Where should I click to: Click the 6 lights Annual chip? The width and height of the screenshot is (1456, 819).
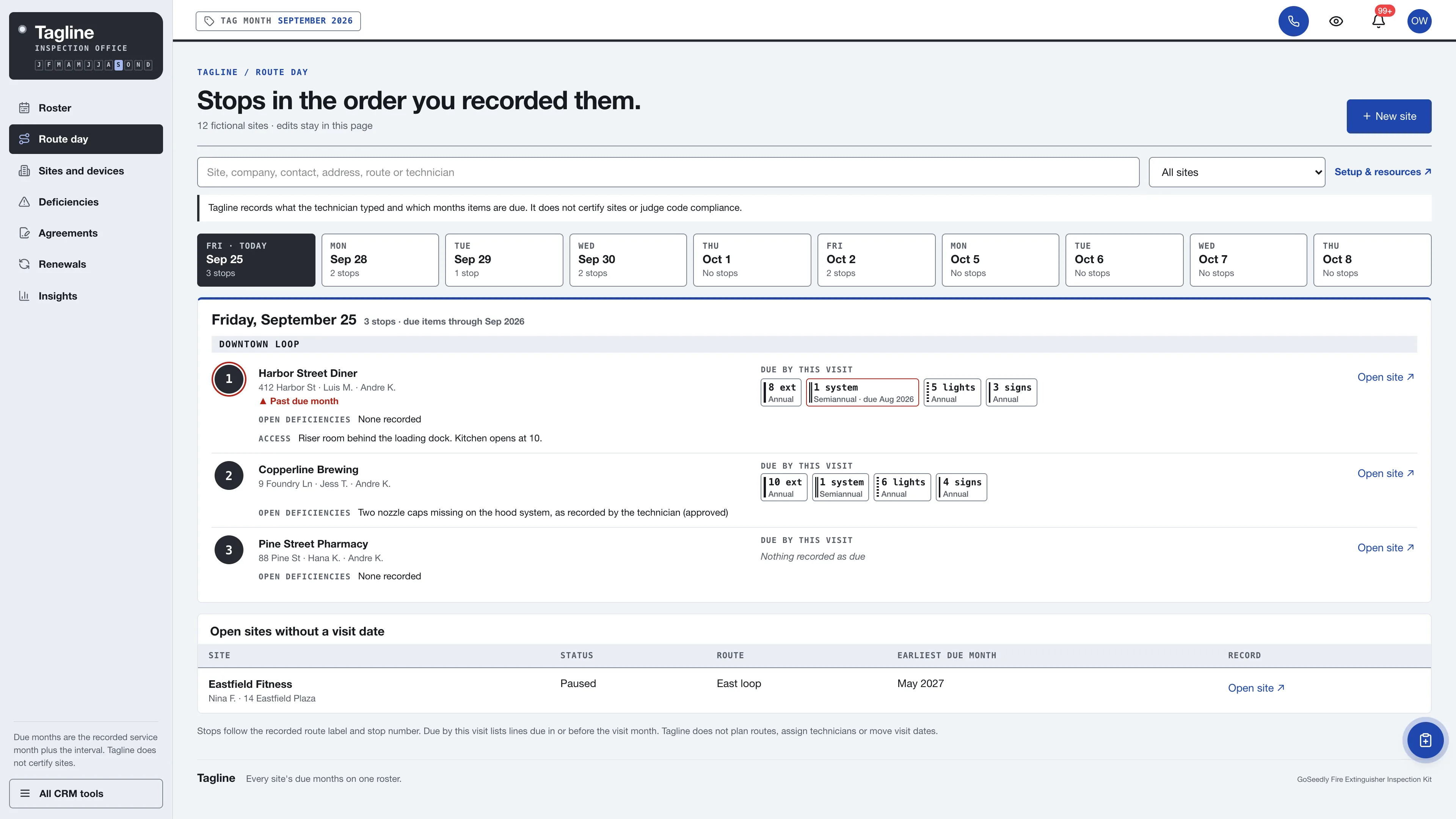[x=902, y=487]
